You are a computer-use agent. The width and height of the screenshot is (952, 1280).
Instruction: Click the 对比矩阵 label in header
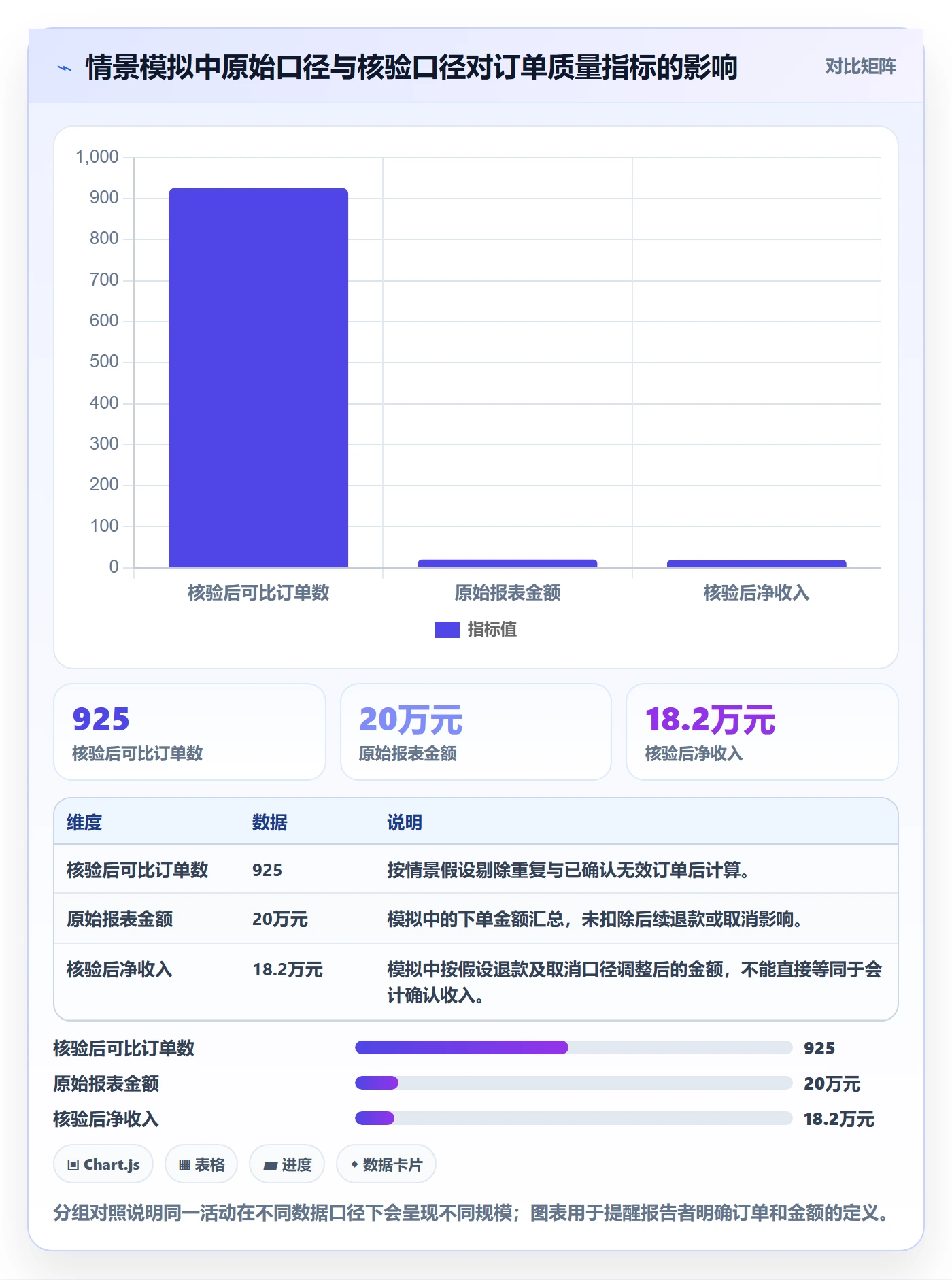click(860, 66)
